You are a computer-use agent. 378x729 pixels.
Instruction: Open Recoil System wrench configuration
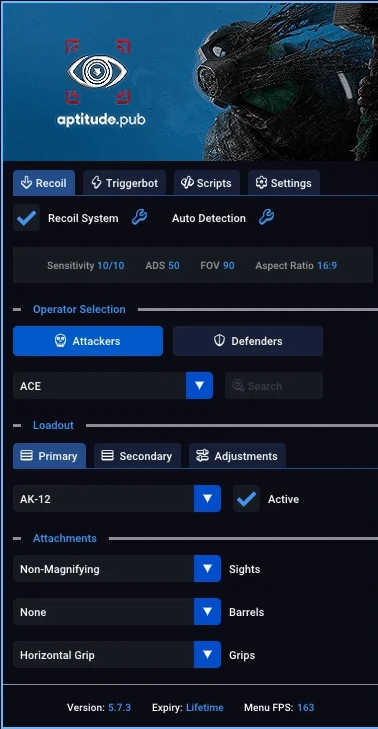(139, 217)
